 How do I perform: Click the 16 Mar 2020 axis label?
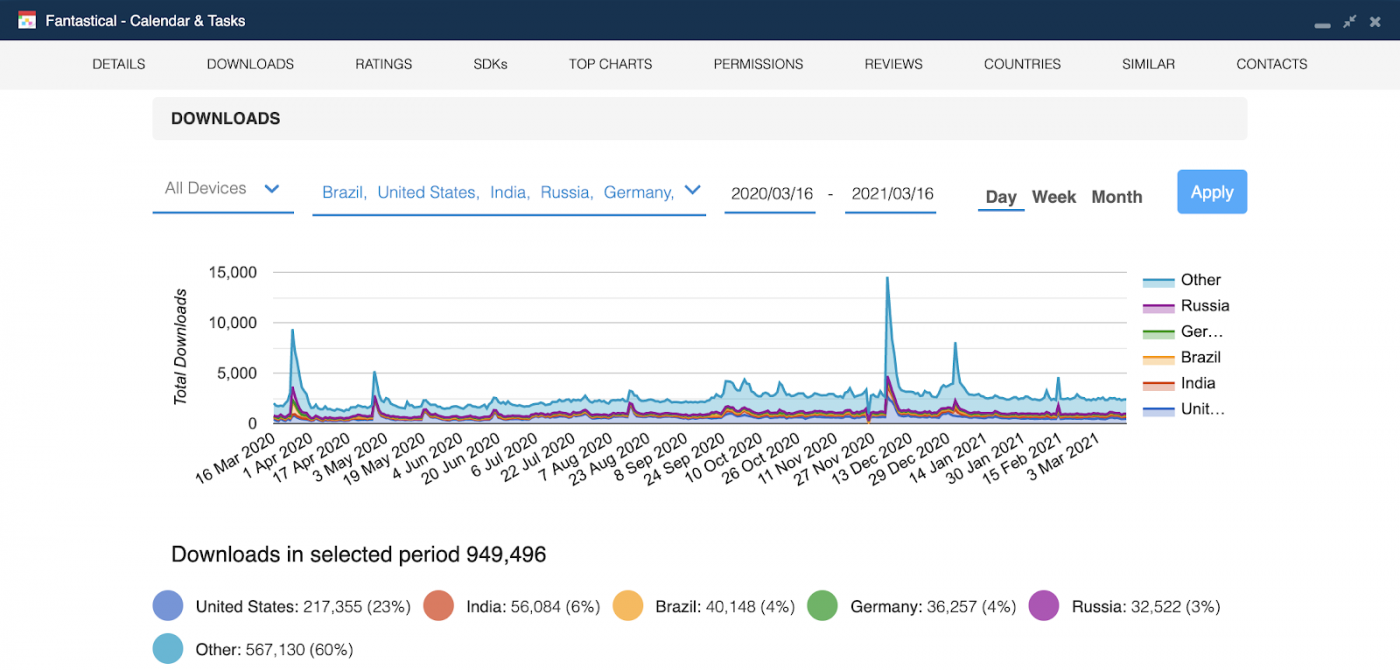click(235, 458)
